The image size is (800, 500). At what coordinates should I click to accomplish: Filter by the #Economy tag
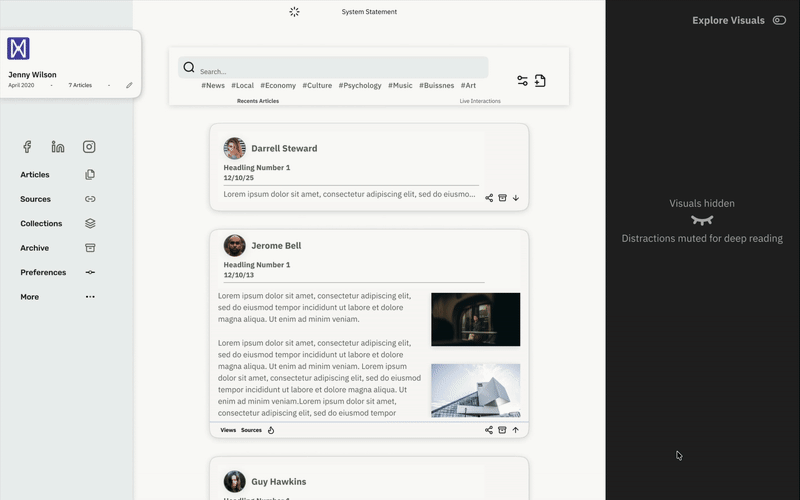pos(278,86)
